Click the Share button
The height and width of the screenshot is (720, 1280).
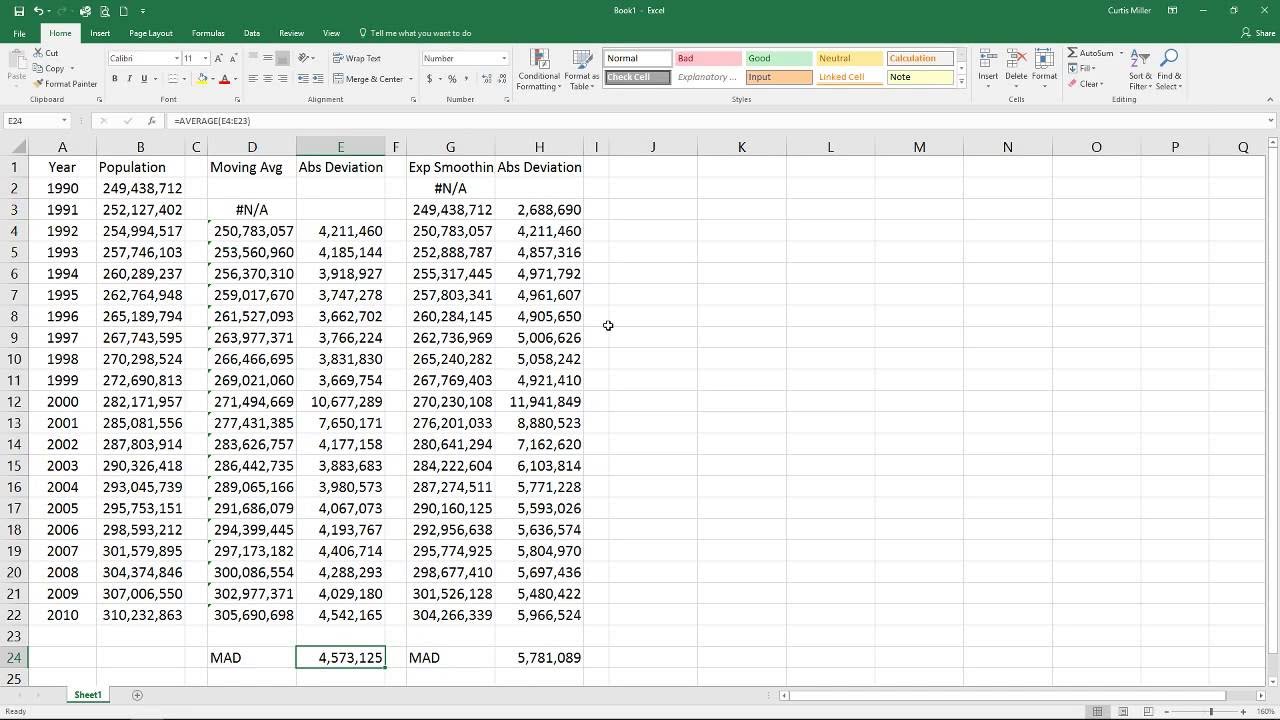click(x=1257, y=33)
